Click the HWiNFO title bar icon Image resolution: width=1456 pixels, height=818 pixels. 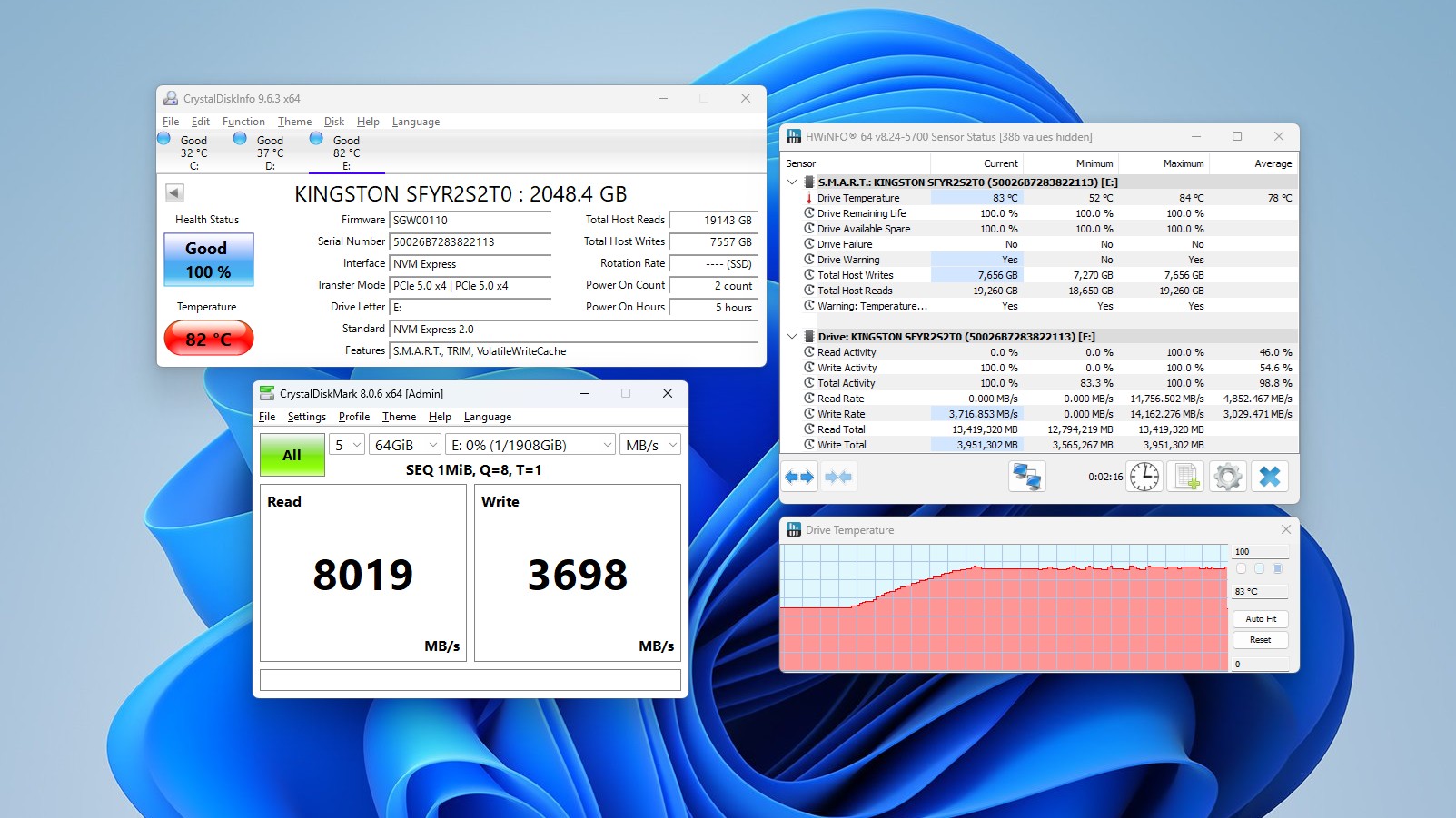tap(794, 136)
